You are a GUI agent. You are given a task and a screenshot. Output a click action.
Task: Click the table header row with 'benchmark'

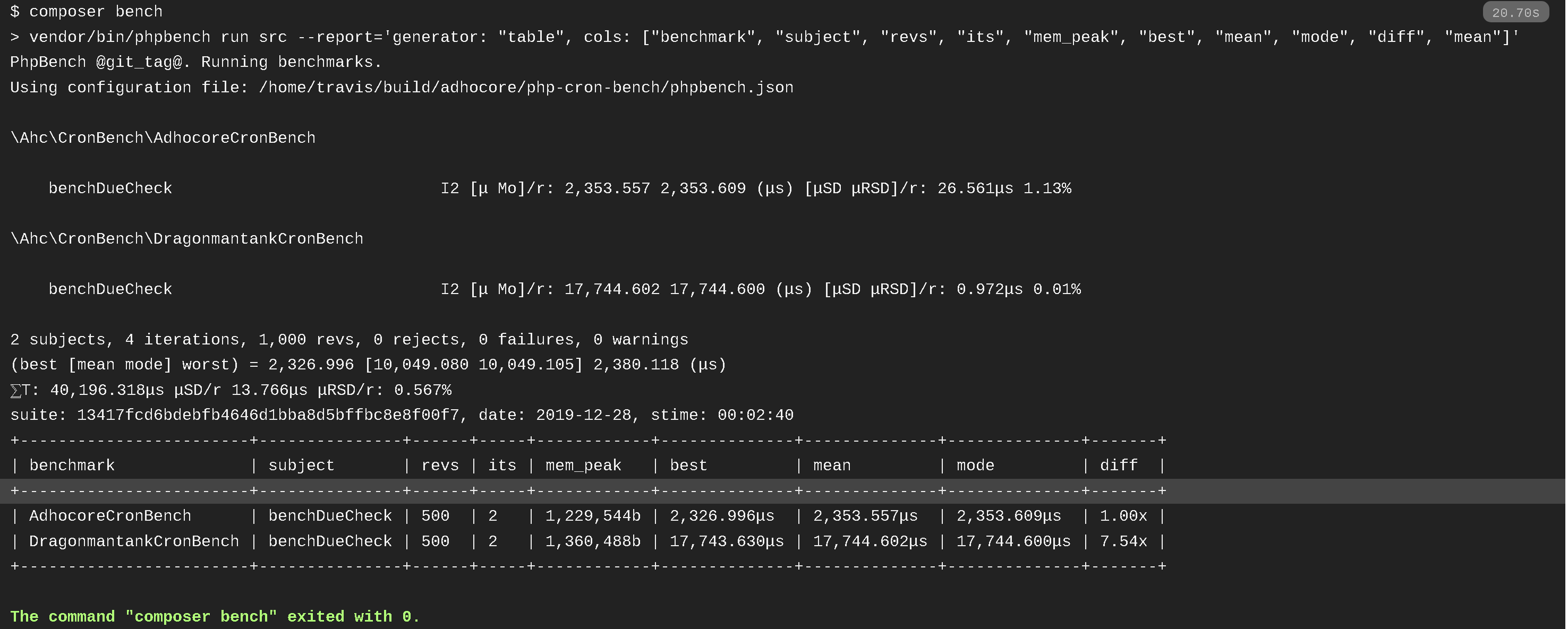point(588,466)
